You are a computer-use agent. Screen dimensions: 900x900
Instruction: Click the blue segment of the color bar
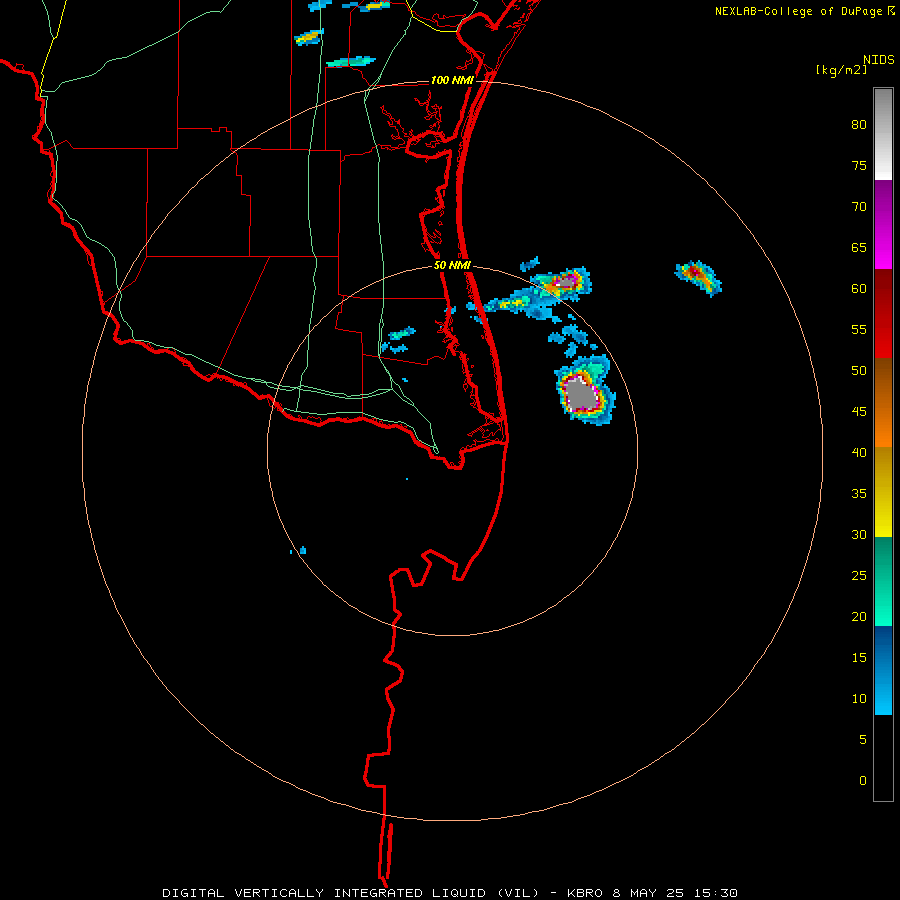[883, 670]
